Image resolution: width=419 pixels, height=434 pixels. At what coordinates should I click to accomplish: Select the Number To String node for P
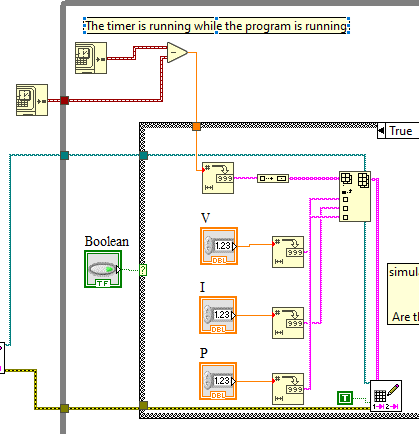coord(288,389)
